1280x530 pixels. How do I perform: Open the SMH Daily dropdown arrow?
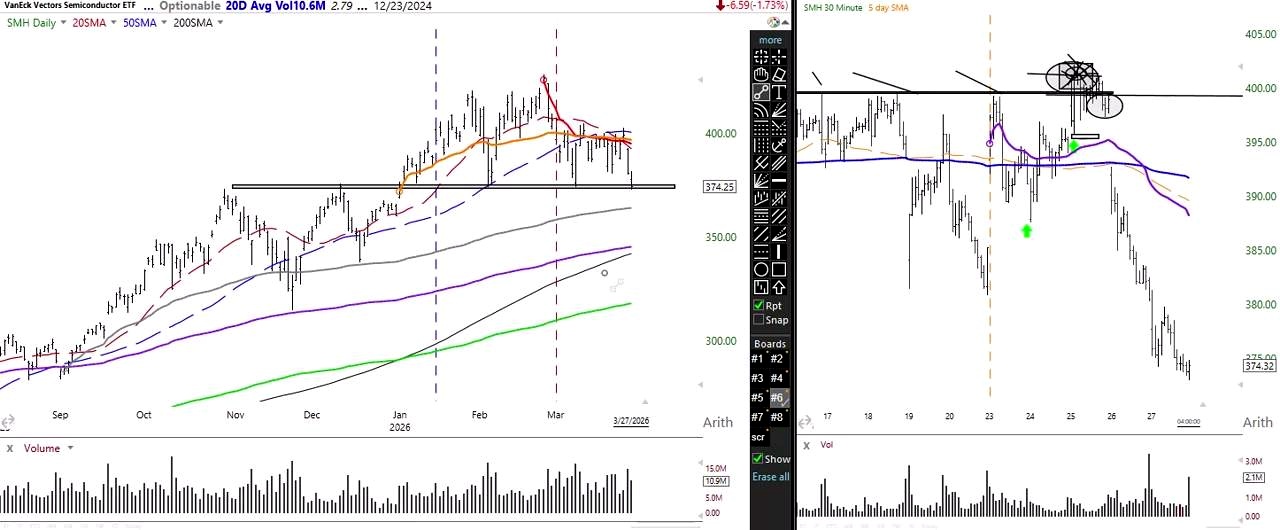point(62,22)
